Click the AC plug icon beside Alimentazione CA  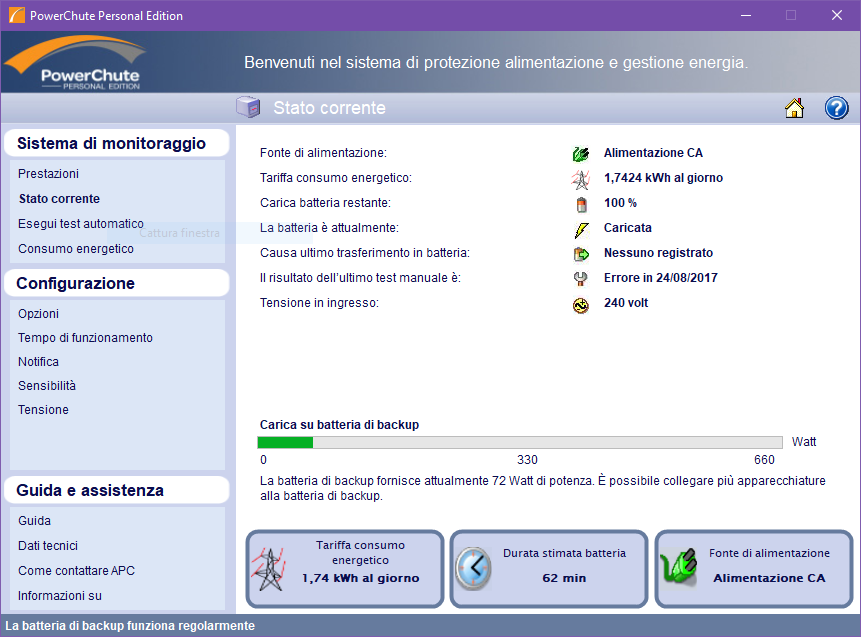[x=580, y=154]
